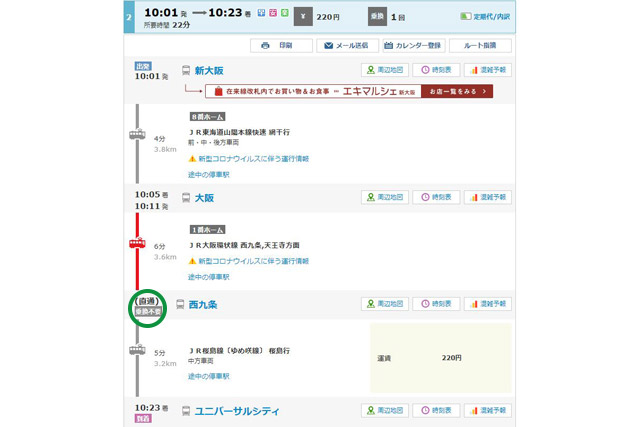Check congestion forecast for 西九条
This screenshot has width=640, height=427.
click(x=488, y=304)
